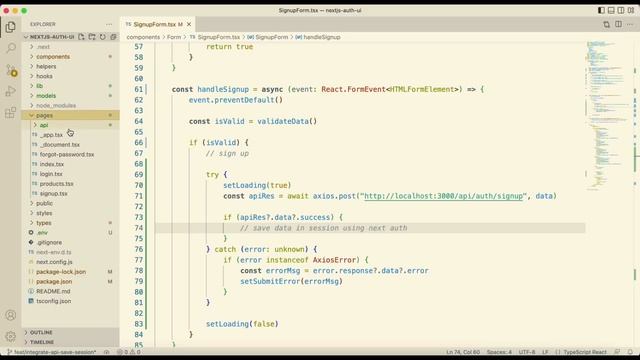Toggle bottom panel visibility

pyautogui.click(x=611, y=10)
